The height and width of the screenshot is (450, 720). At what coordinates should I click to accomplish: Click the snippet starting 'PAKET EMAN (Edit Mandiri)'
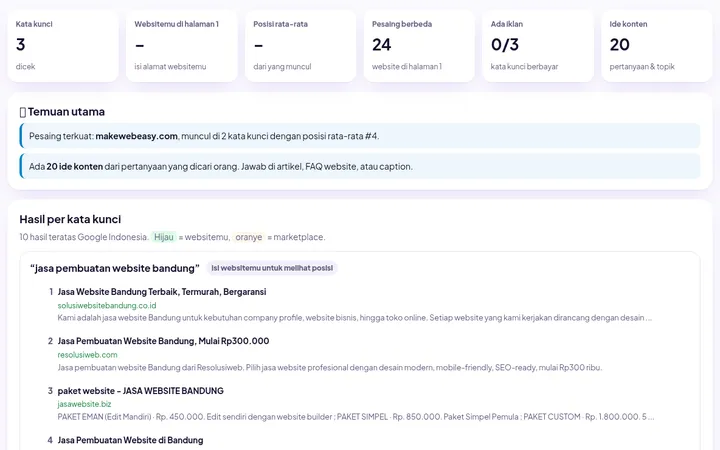(x=356, y=417)
